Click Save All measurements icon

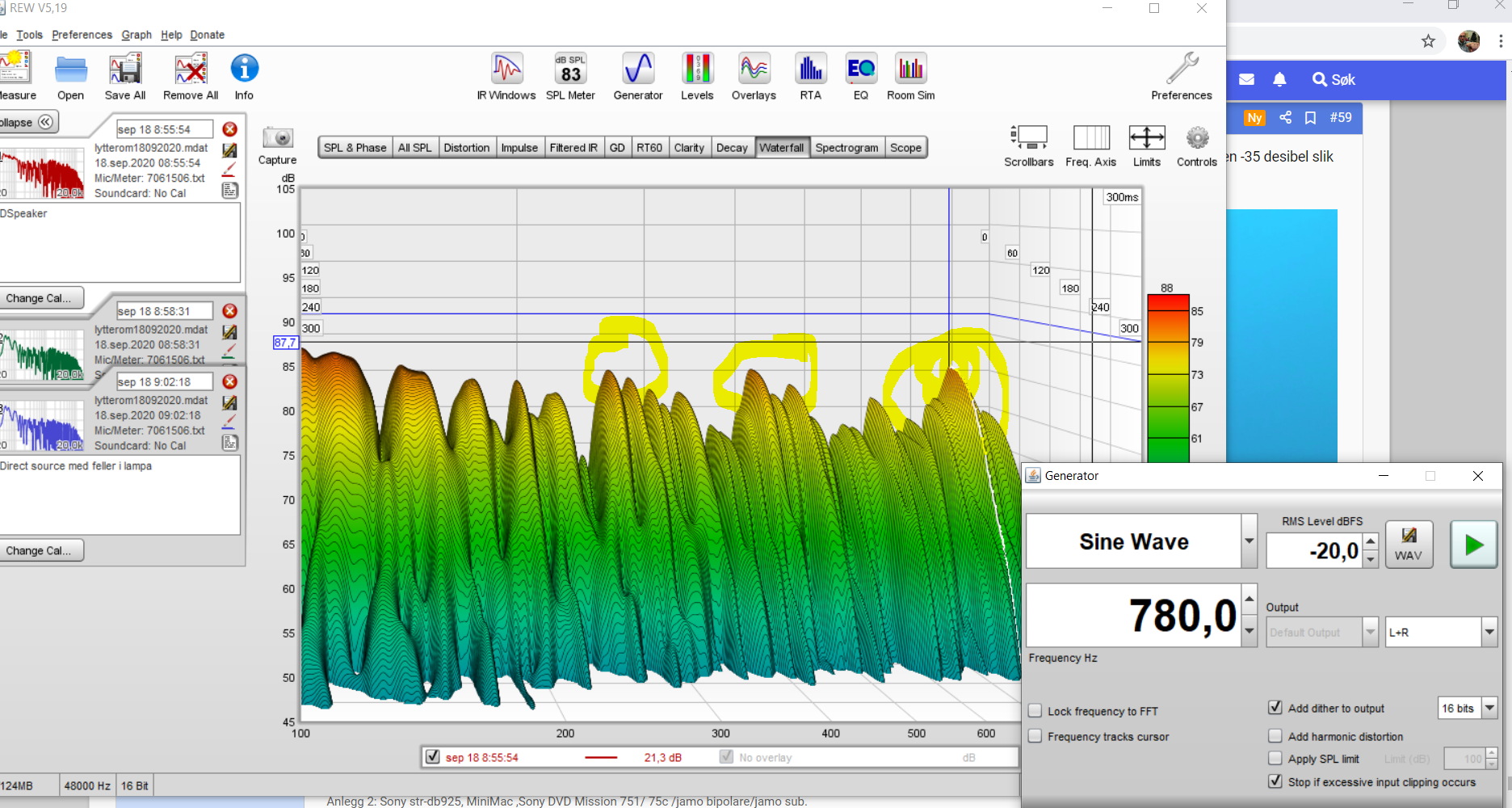(x=125, y=77)
